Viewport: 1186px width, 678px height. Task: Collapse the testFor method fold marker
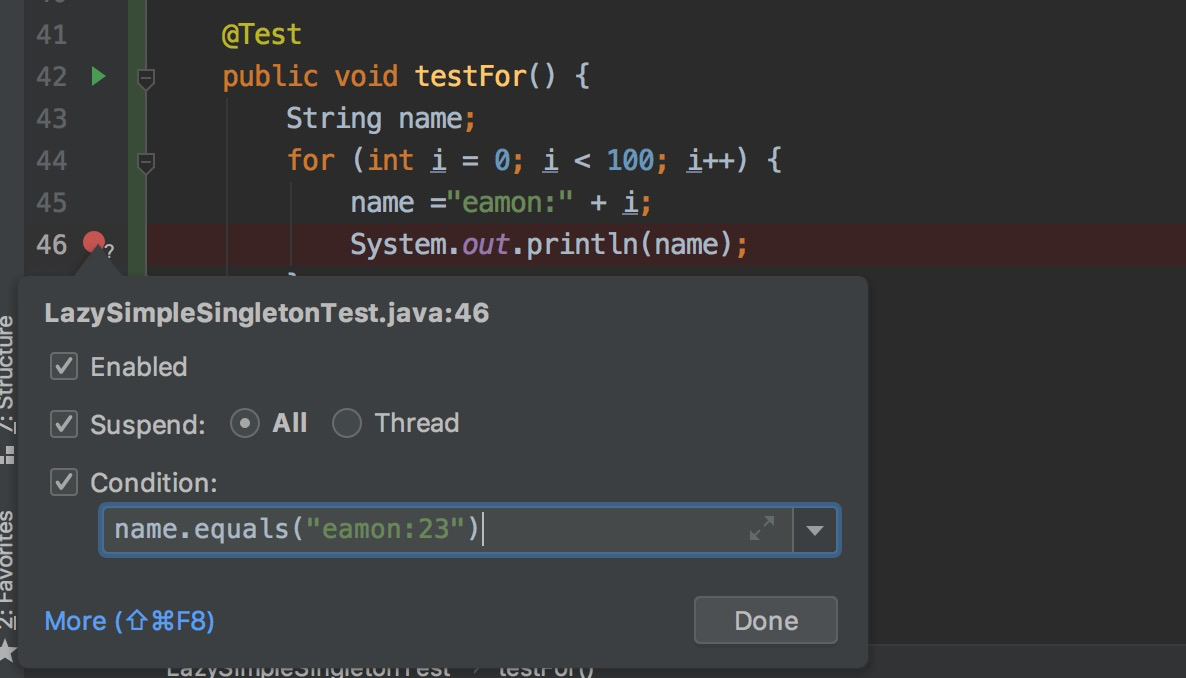[x=146, y=78]
